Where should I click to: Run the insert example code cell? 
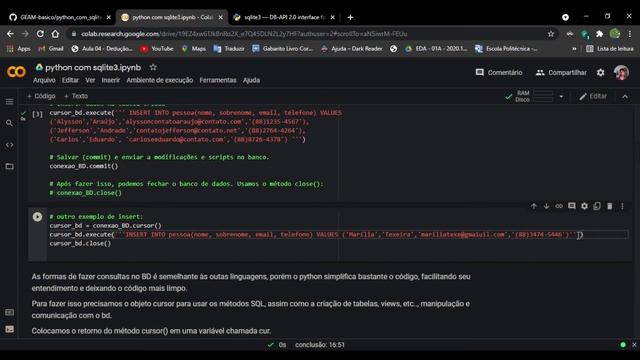click(37, 217)
